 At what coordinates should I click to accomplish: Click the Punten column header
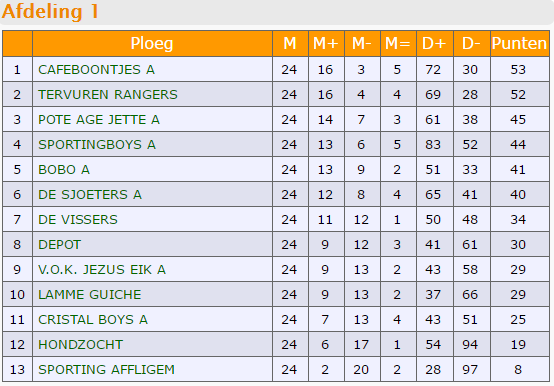point(519,44)
